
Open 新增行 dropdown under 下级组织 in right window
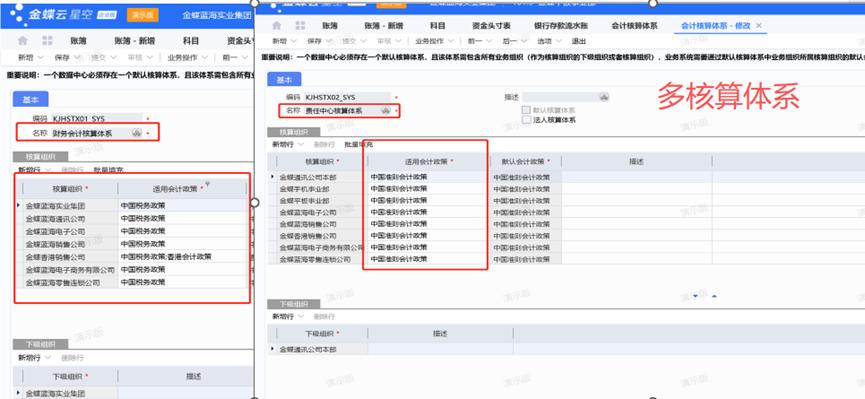point(301,317)
